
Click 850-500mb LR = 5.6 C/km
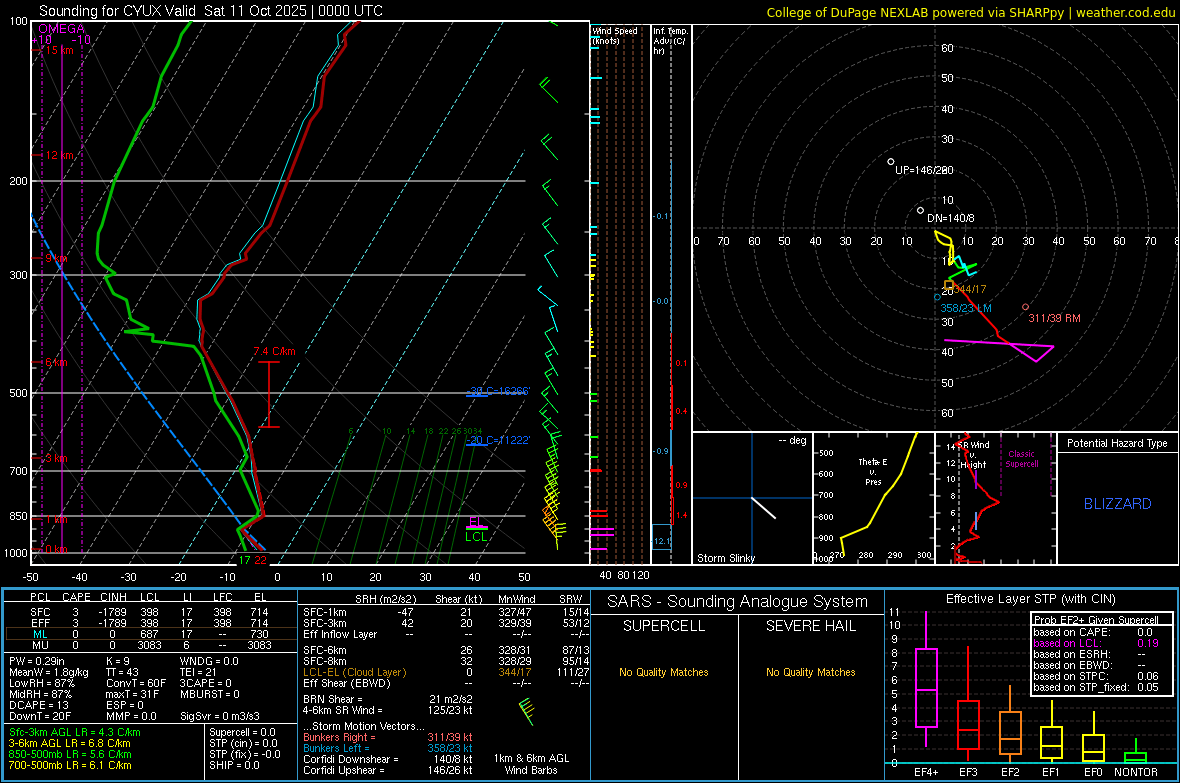point(70,754)
